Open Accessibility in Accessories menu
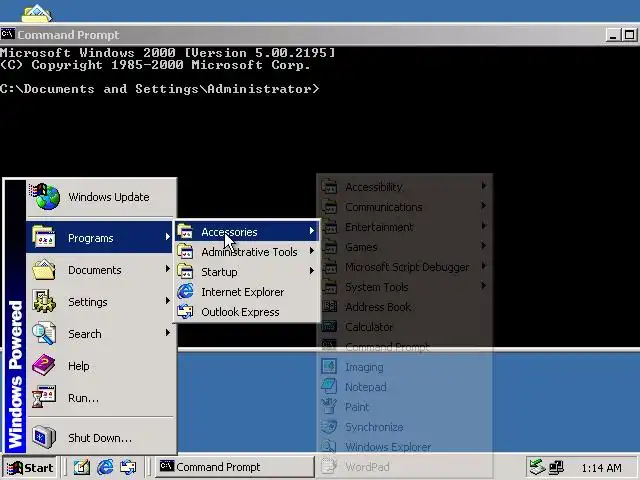640x480 pixels. coord(404,187)
